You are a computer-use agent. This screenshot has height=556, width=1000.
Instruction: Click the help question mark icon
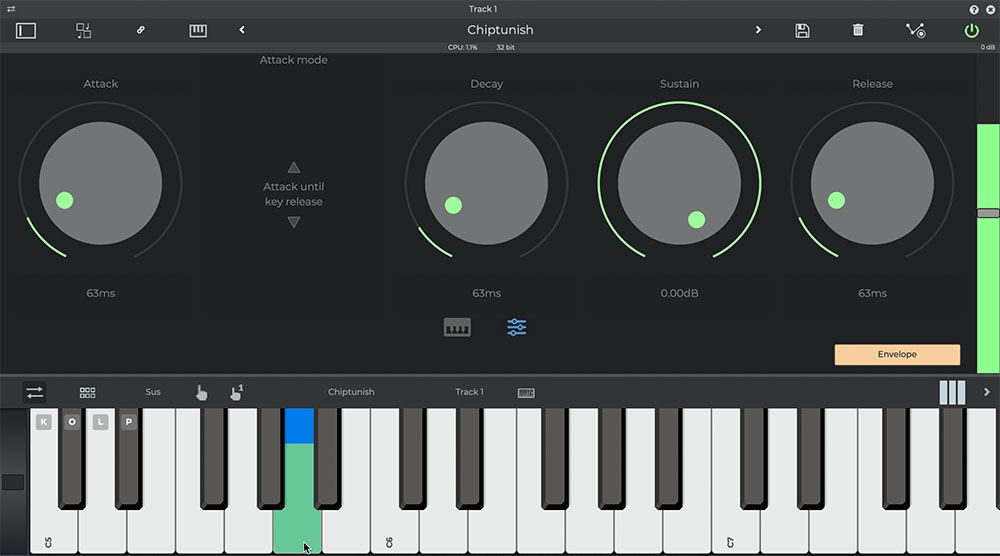click(x=974, y=9)
